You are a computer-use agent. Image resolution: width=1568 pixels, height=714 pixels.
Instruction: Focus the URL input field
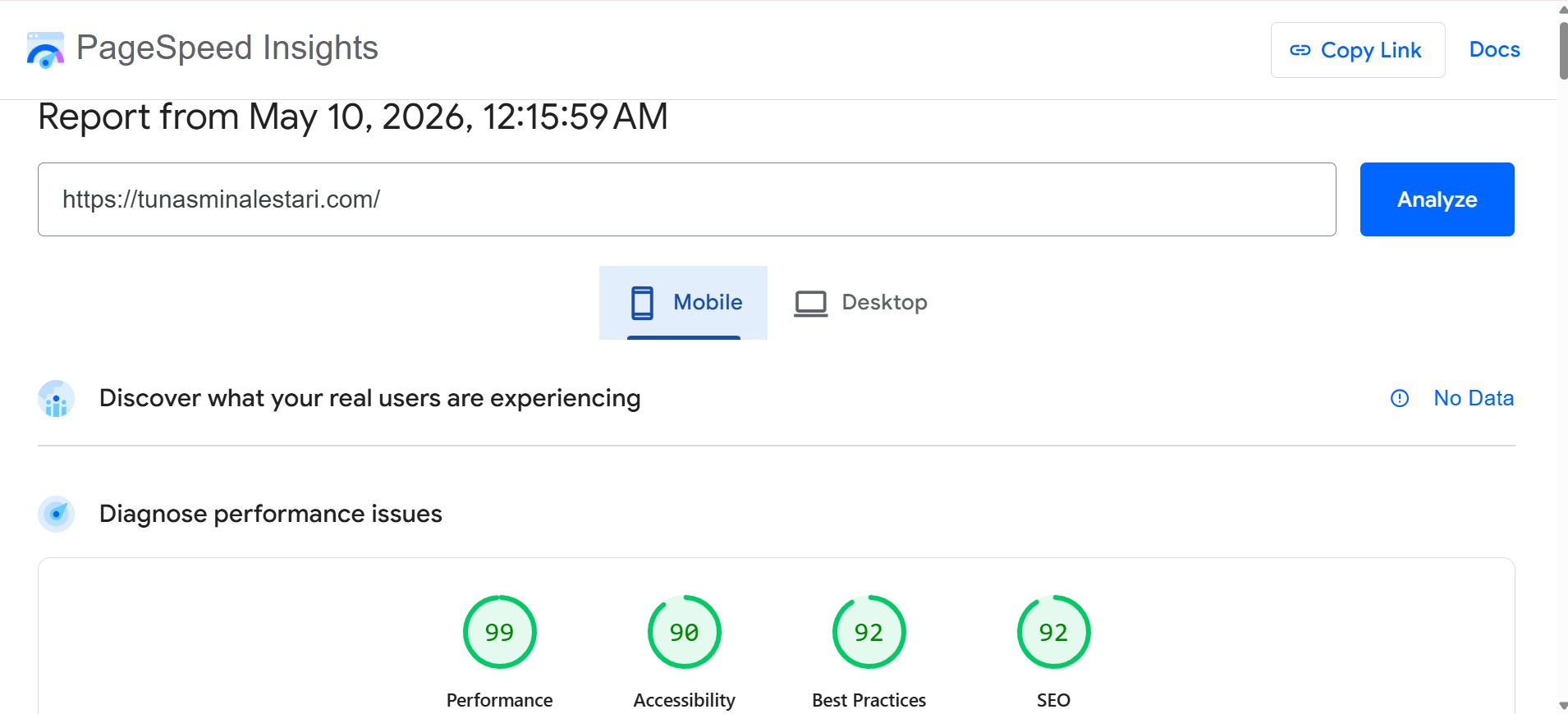coord(686,199)
